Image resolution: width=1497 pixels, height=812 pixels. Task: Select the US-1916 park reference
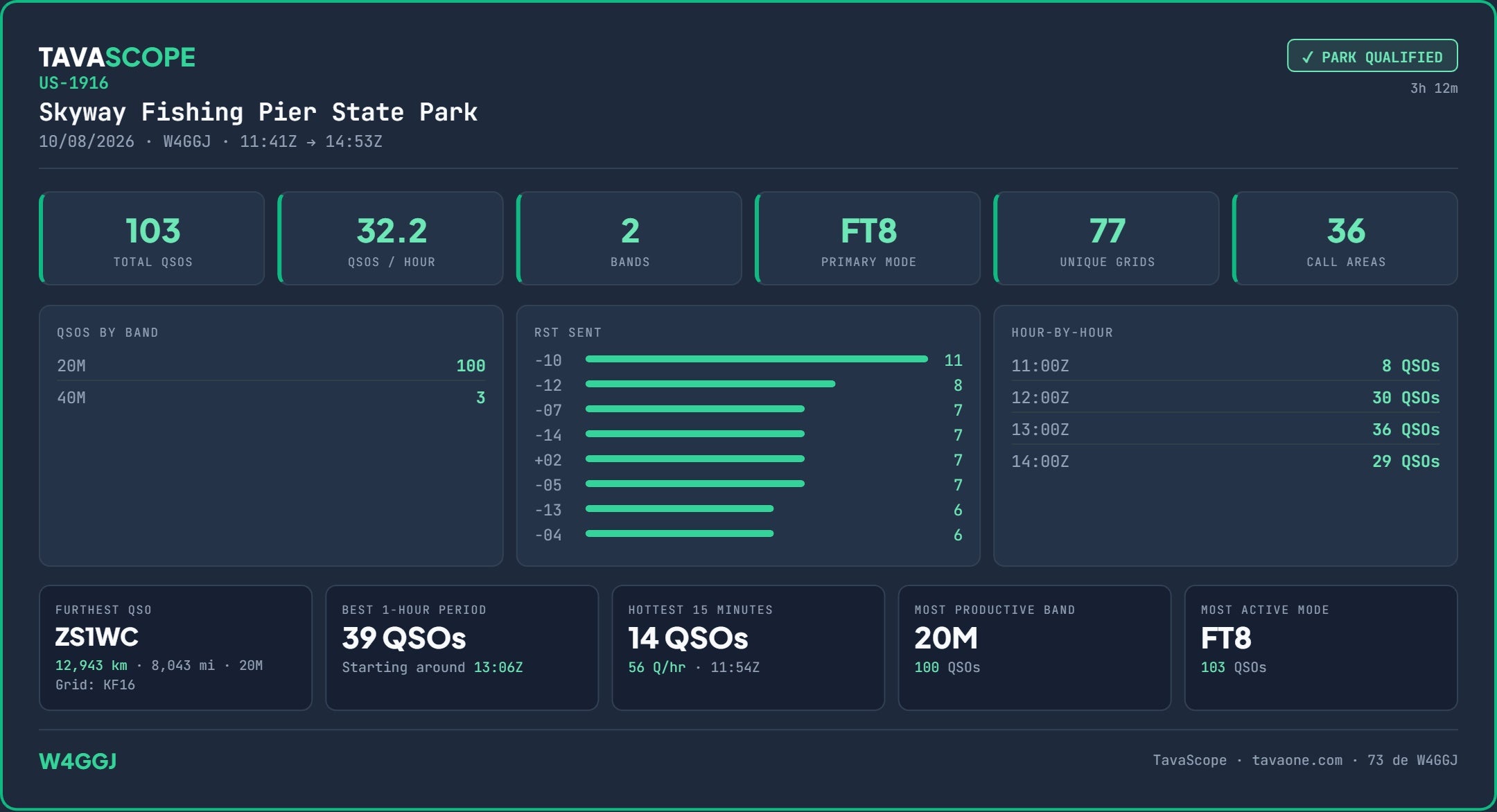click(73, 83)
